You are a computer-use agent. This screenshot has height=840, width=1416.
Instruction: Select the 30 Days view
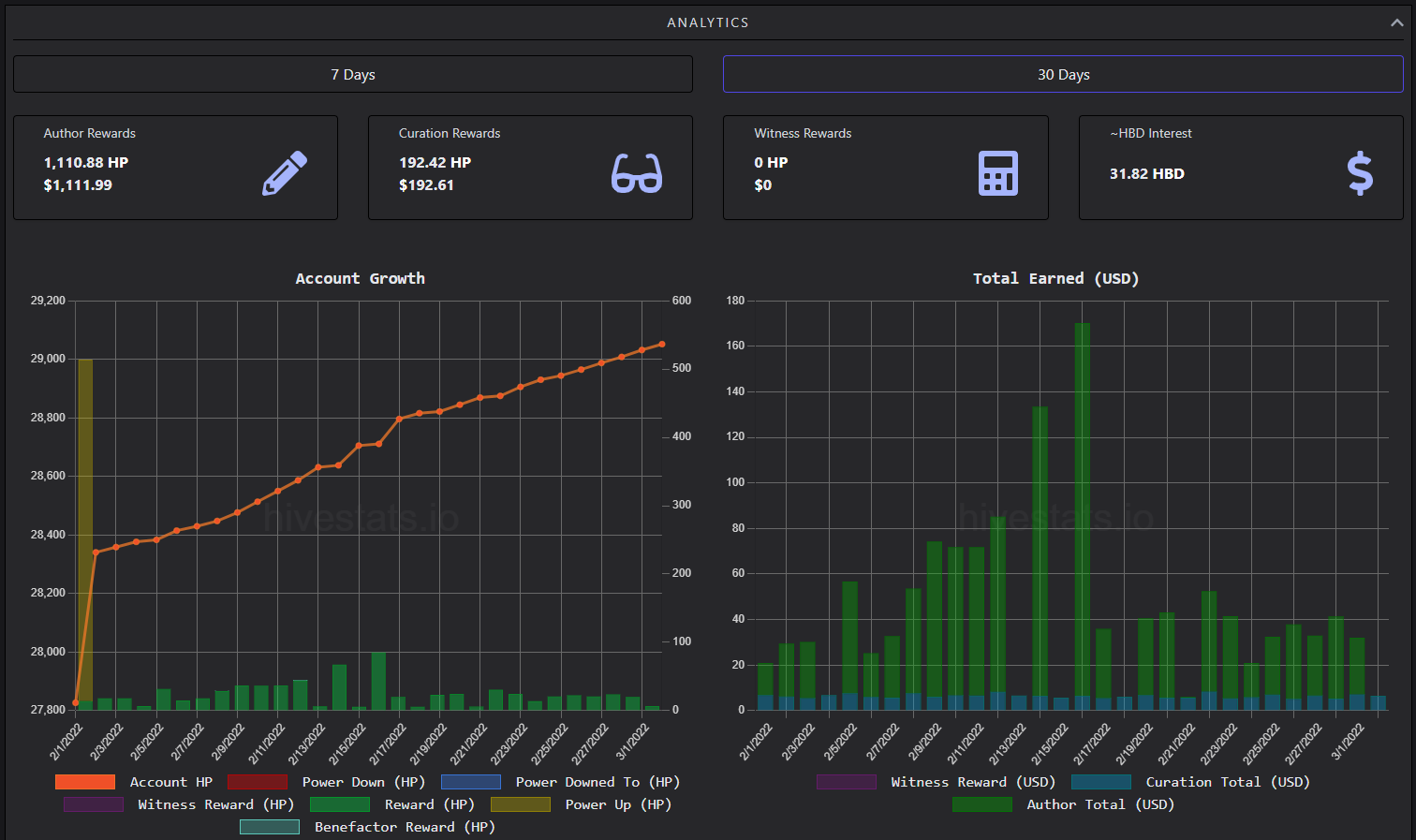[x=1063, y=74]
